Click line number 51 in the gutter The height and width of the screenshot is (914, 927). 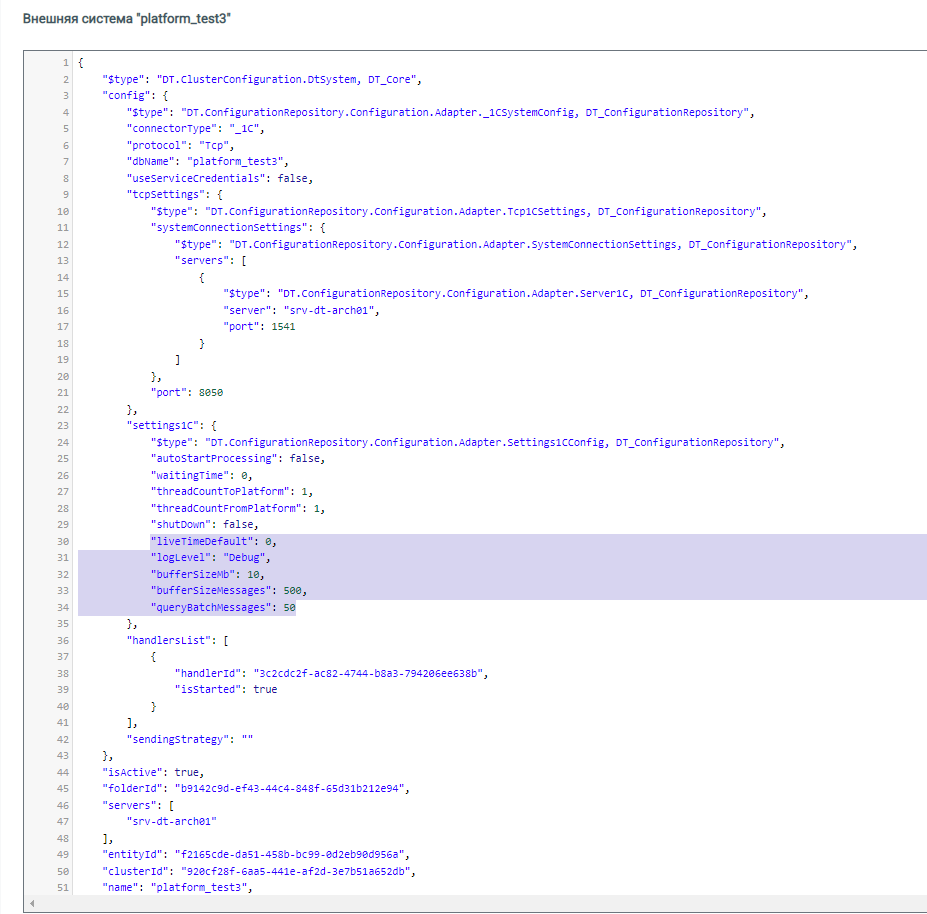(62, 887)
